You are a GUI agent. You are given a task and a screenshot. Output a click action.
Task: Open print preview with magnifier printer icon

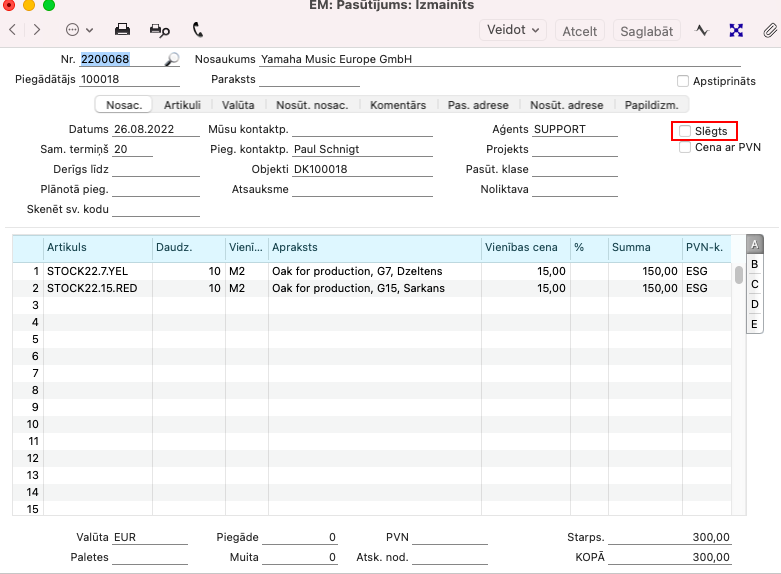[x=159, y=30]
